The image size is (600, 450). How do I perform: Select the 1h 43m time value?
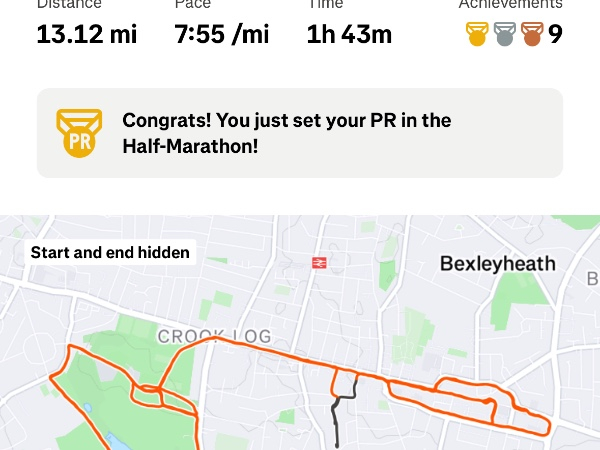(349, 35)
